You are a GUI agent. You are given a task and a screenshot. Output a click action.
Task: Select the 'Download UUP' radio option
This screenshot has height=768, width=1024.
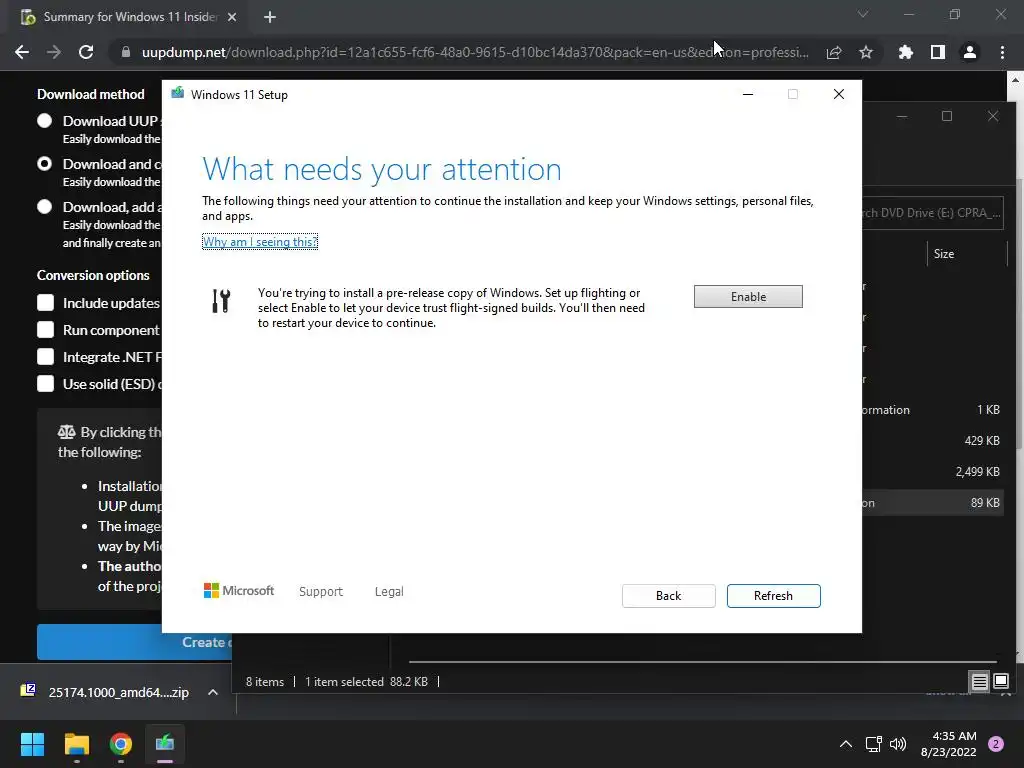pos(44,121)
